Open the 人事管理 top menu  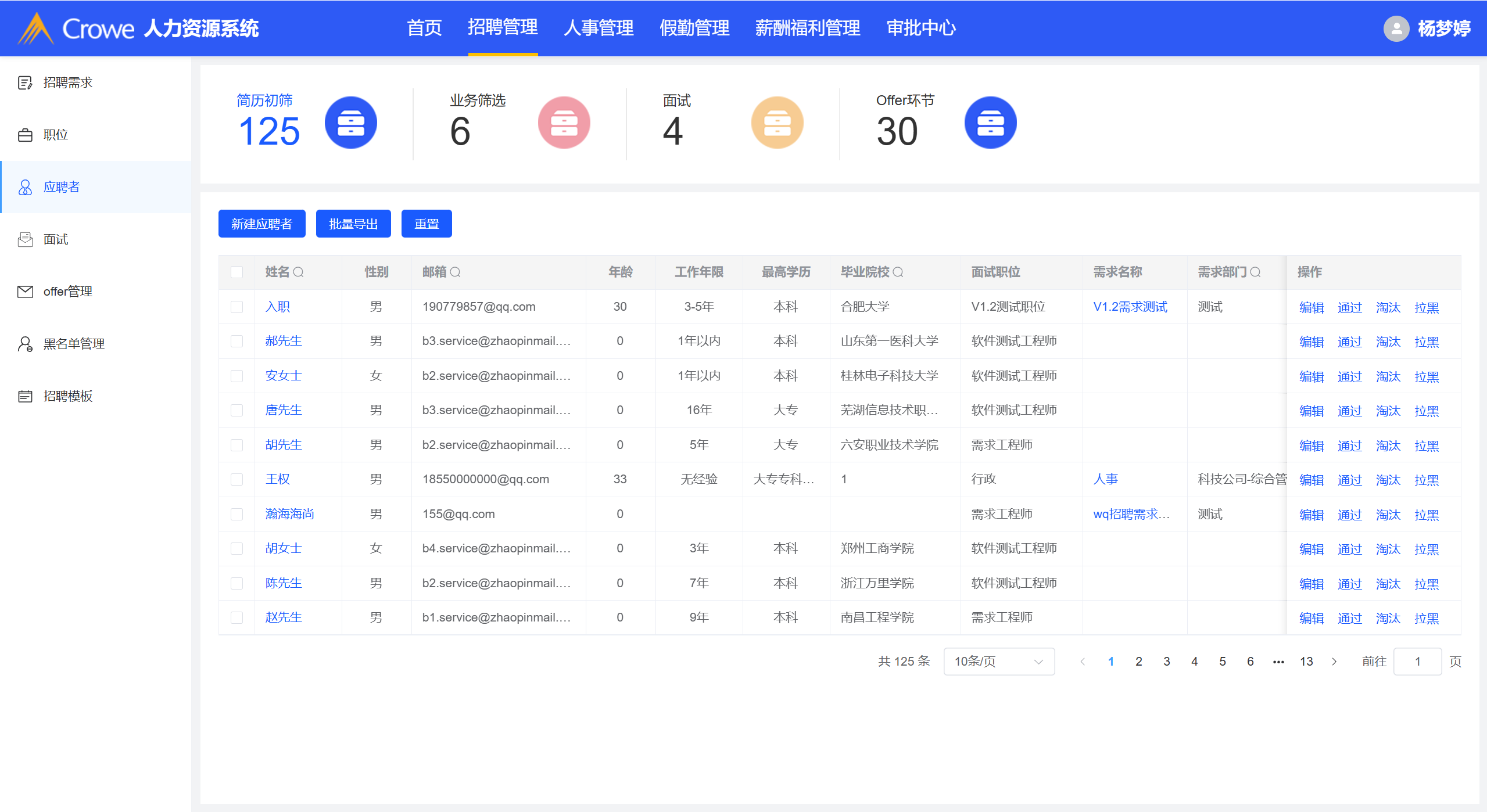point(599,28)
